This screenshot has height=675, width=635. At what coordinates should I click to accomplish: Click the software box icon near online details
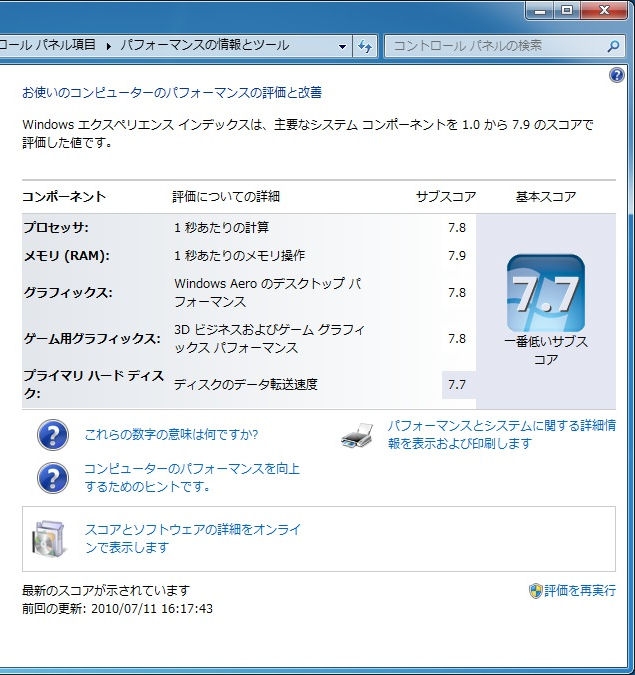49,539
